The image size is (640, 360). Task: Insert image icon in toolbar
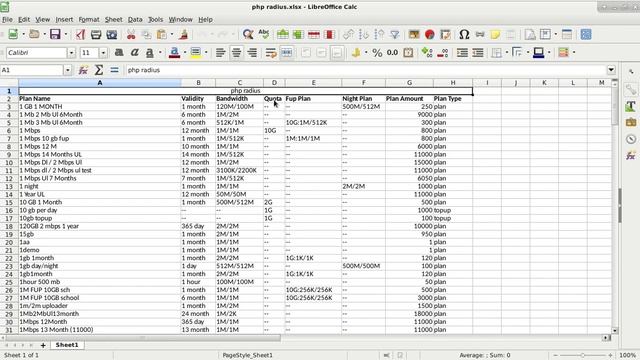point(414,34)
